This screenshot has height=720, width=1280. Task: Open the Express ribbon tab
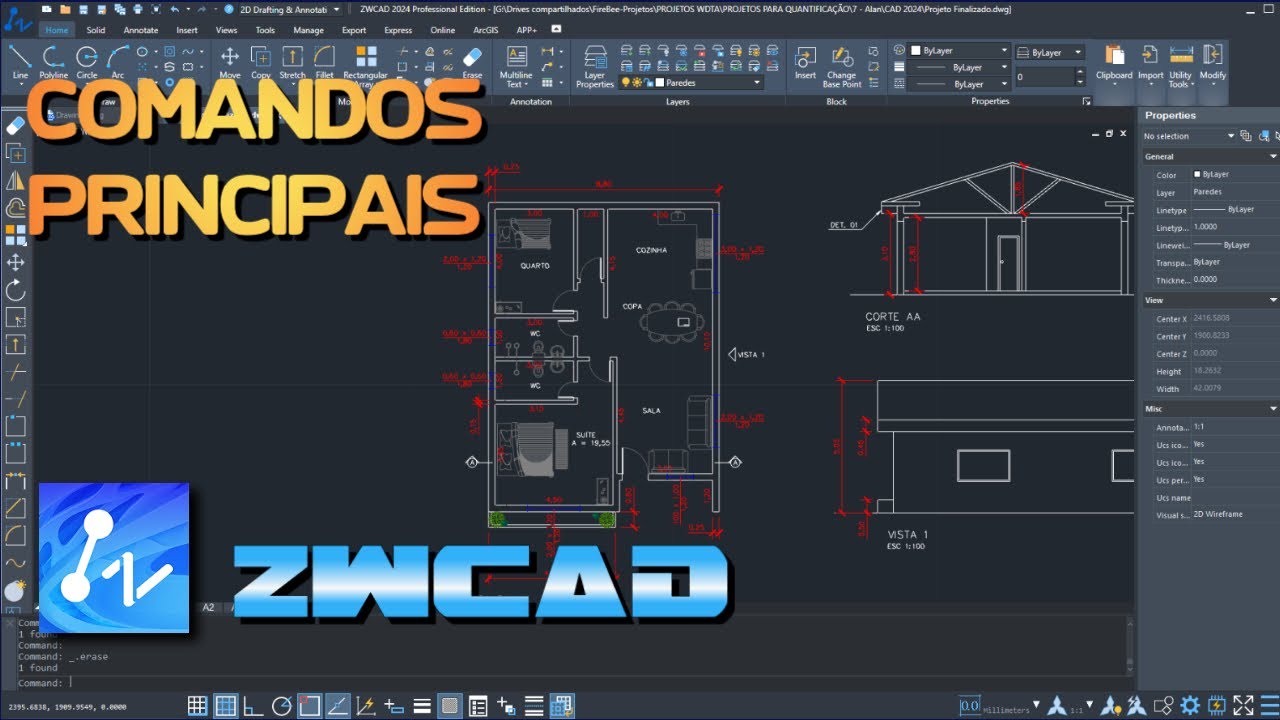click(x=398, y=30)
